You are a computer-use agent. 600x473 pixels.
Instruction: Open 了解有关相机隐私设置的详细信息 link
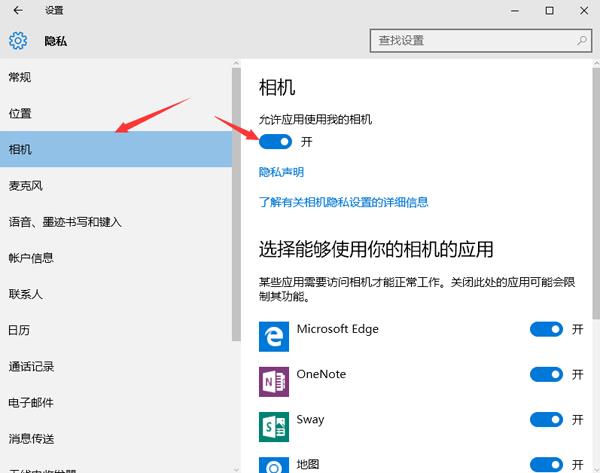coord(343,201)
